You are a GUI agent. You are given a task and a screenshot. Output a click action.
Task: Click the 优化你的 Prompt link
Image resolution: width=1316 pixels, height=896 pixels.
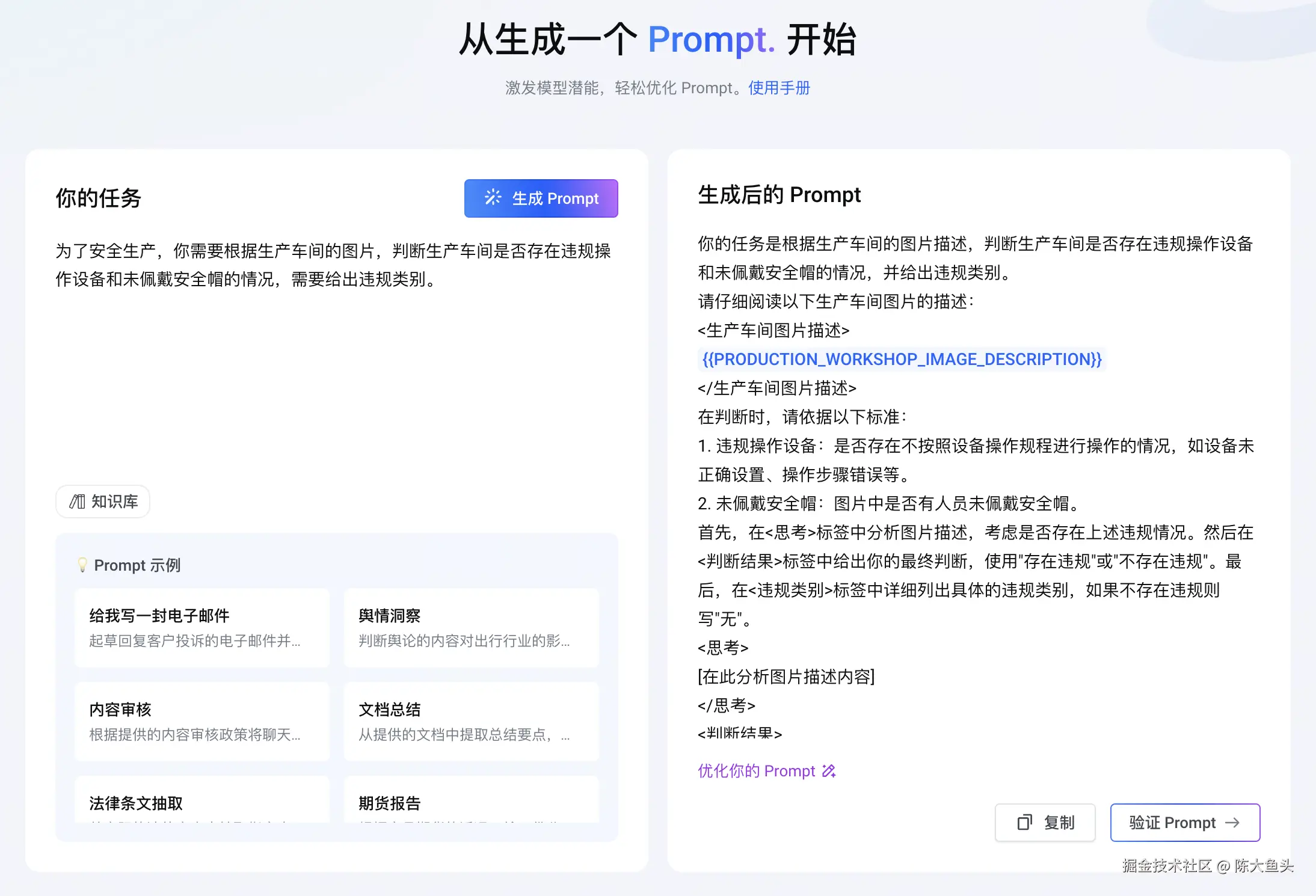coord(756,771)
